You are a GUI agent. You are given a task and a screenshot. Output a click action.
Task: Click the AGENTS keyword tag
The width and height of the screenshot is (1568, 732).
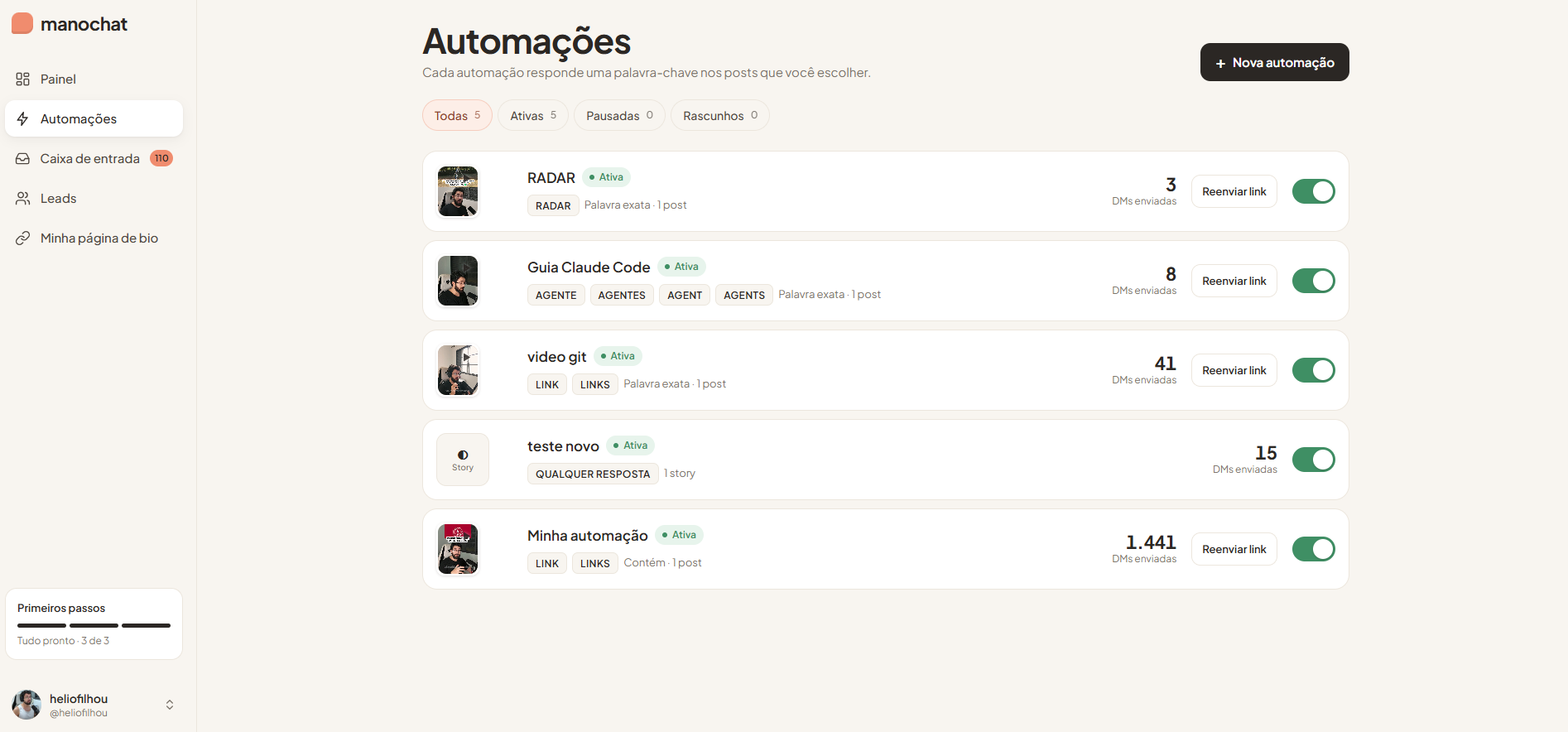click(744, 295)
